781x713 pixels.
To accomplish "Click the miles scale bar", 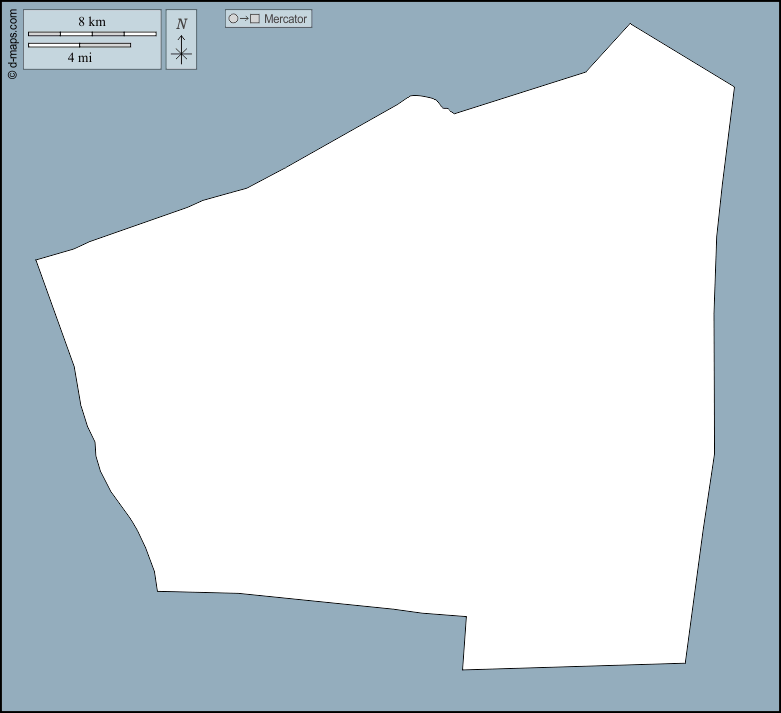I will click(79, 45).
